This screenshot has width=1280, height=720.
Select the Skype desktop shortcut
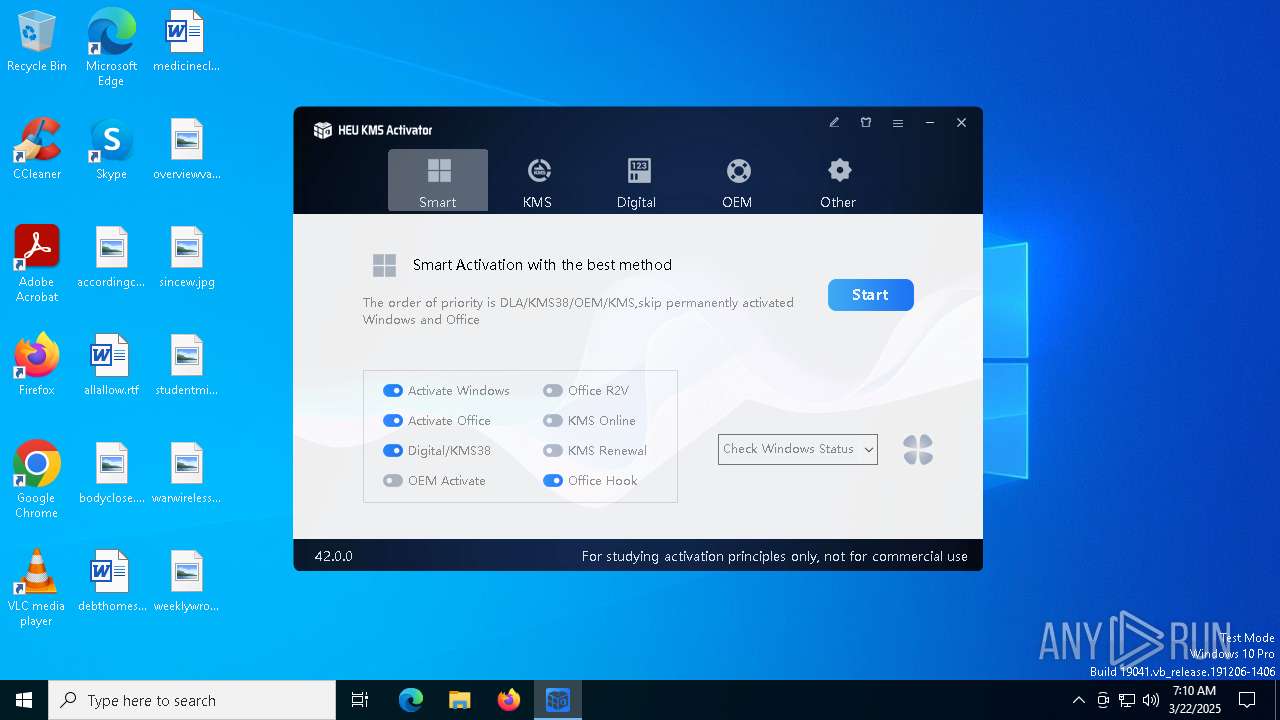111,149
